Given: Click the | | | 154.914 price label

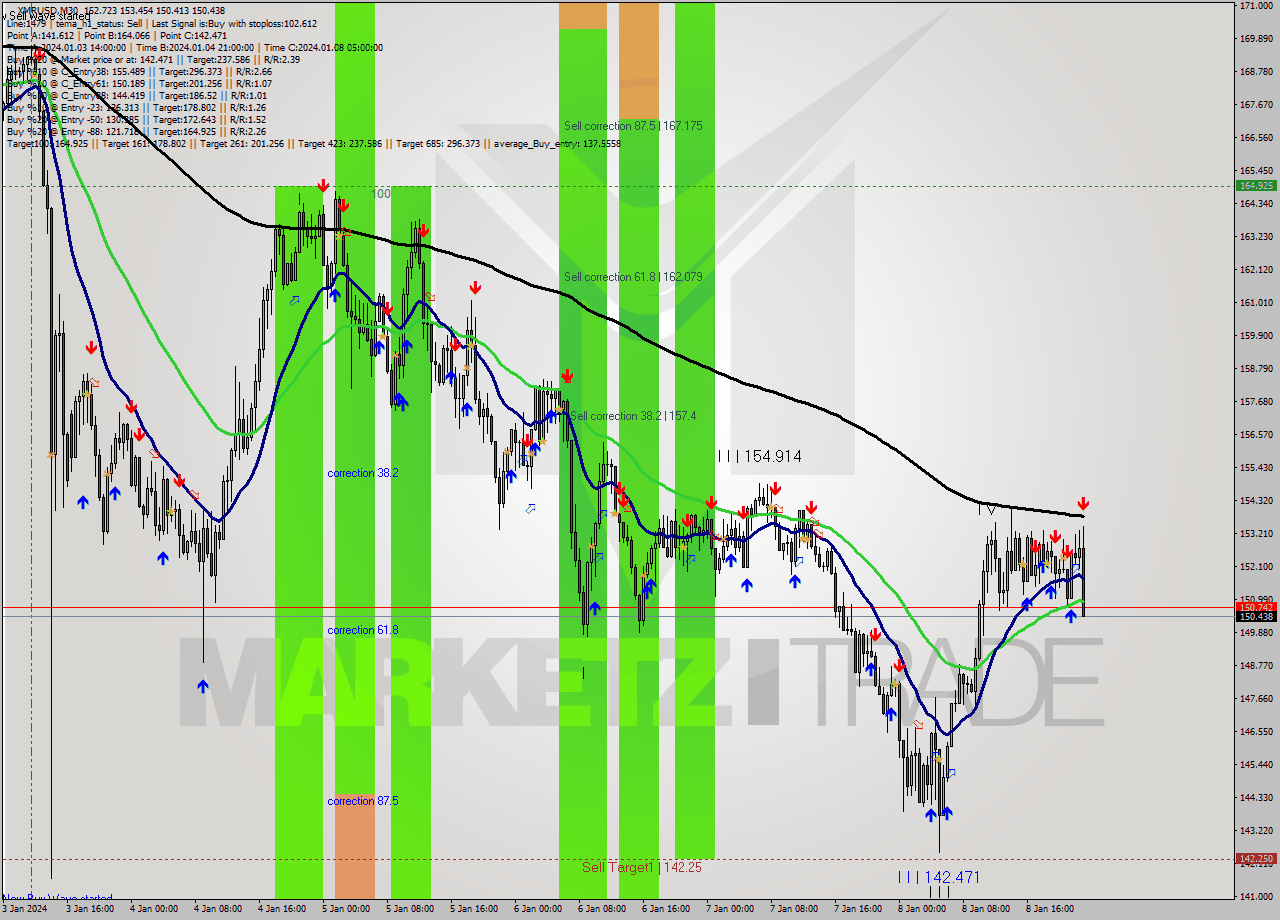Looking at the screenshot, I should (x=760, y=456).
